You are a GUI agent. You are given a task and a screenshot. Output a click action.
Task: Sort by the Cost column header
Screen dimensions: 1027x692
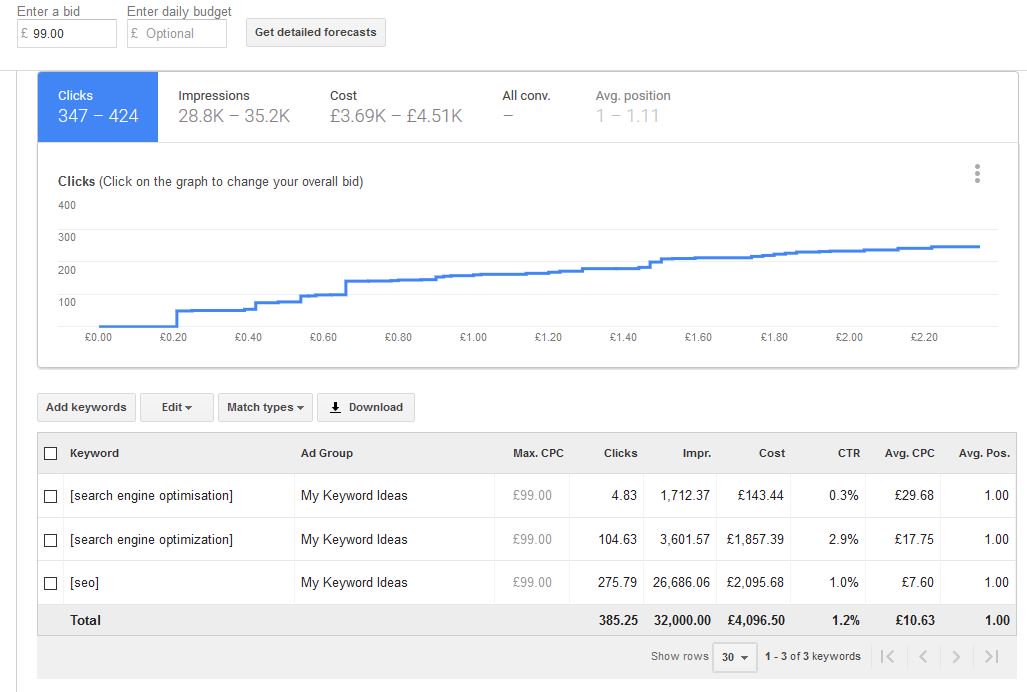tap(772, 453)
